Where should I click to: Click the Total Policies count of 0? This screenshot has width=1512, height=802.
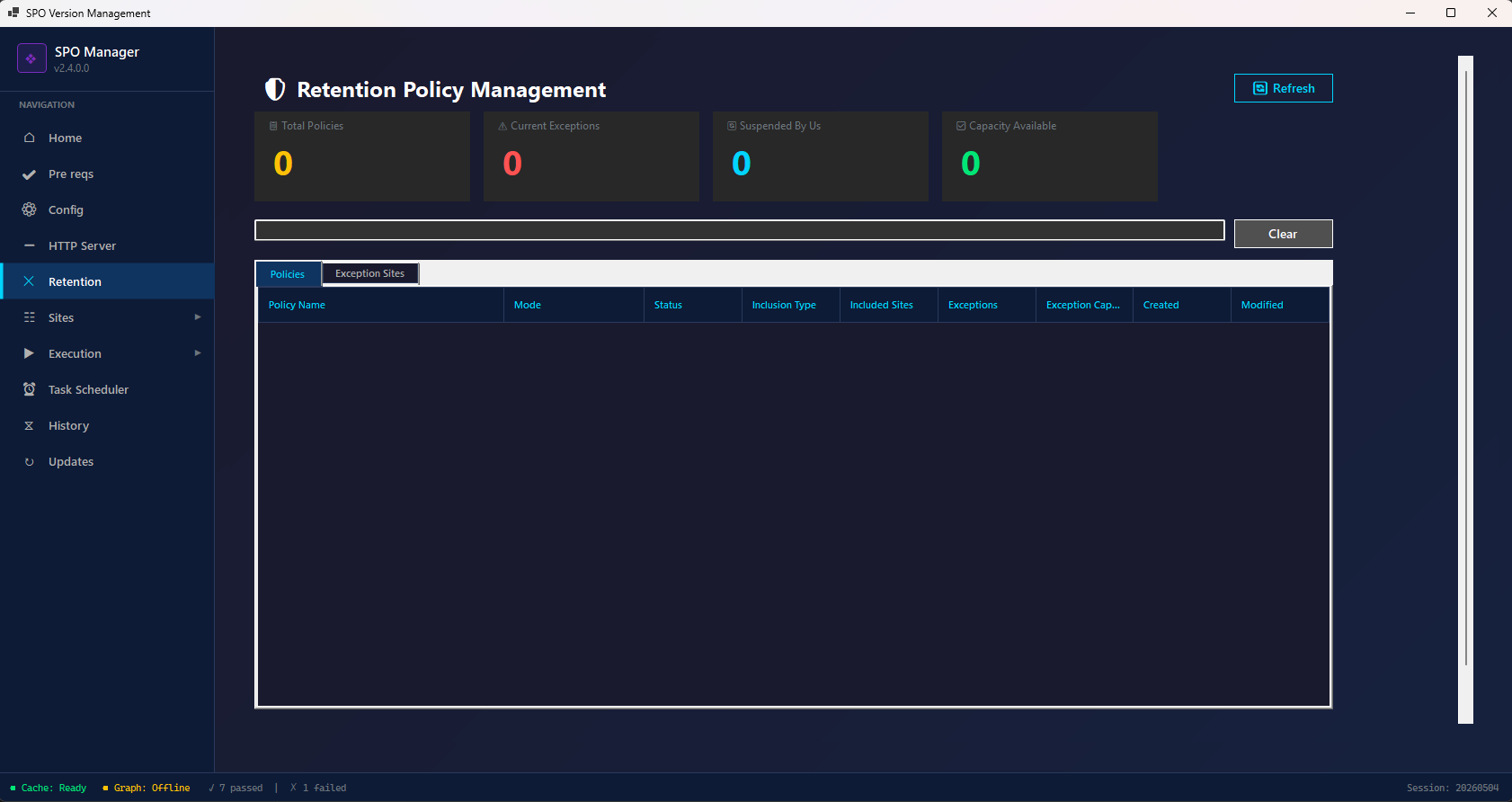tap(283, 164)
